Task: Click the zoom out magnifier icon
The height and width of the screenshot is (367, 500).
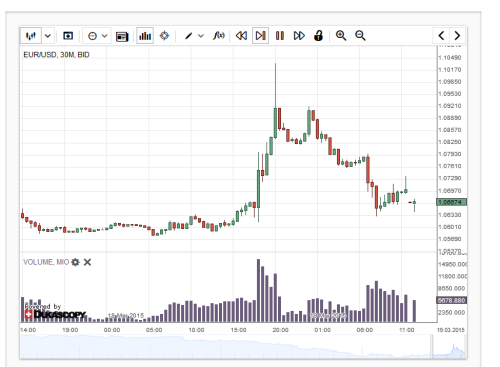Action: (360, 35)
